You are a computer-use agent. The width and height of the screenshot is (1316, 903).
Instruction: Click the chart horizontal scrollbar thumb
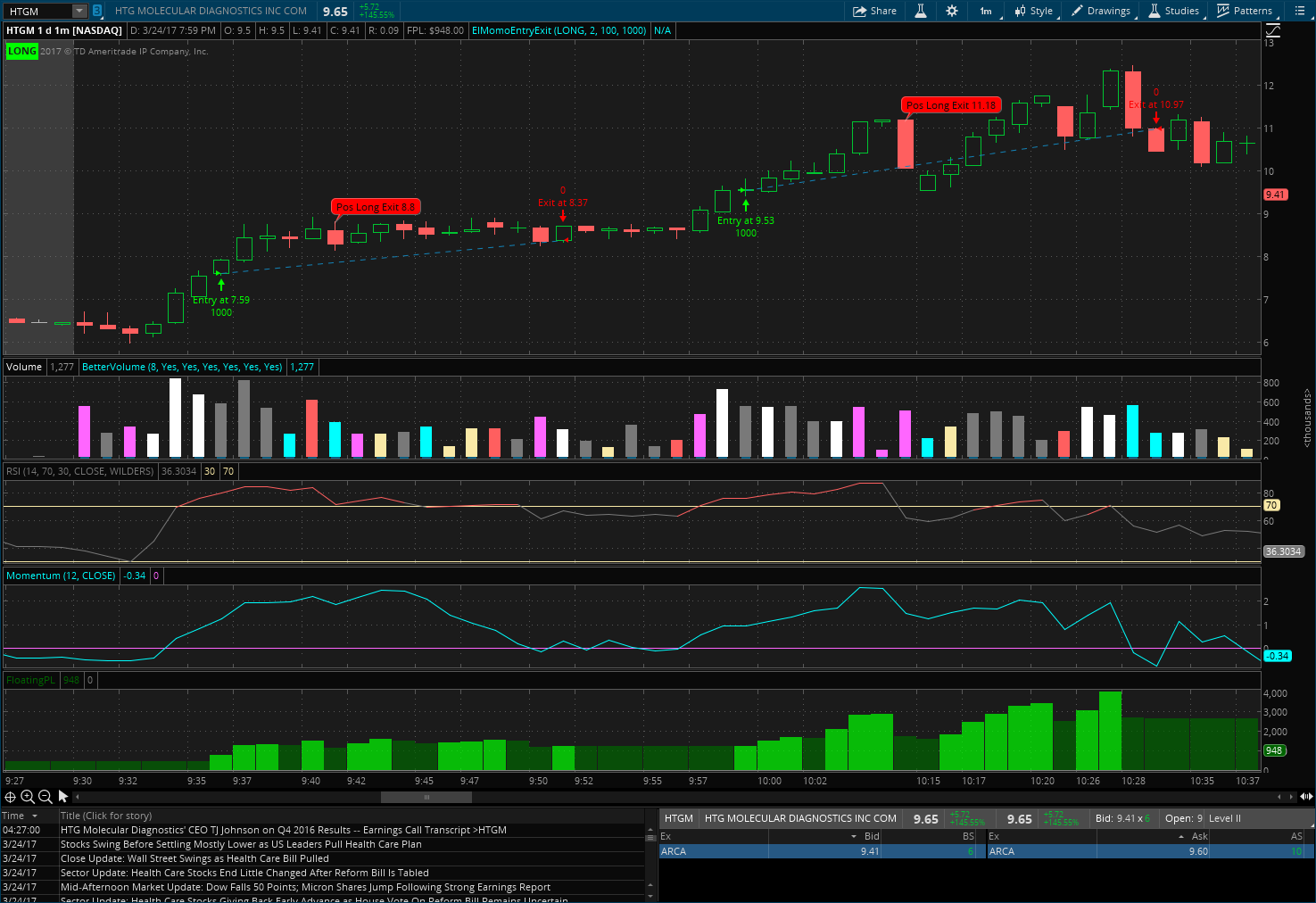pyautogui.click(x=426, y=797)
